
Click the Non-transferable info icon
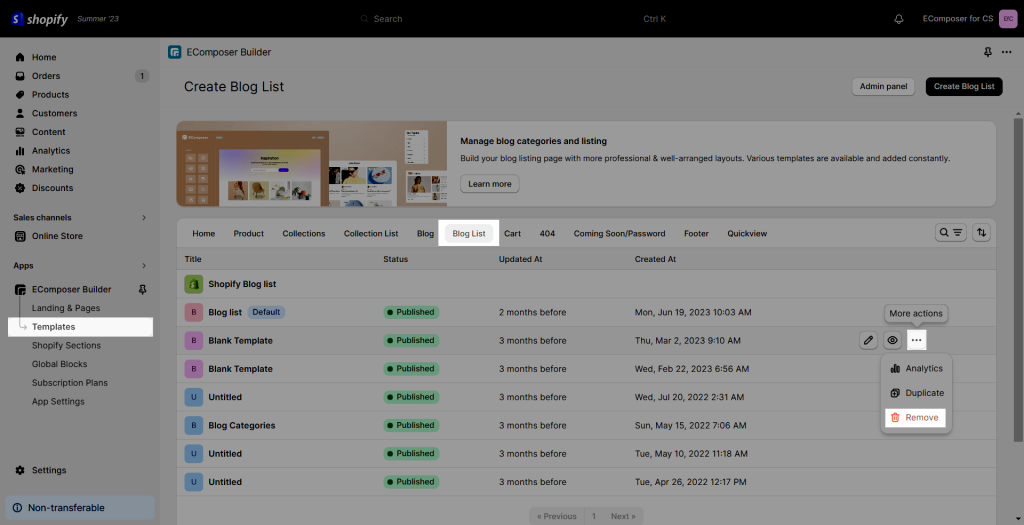tap(17, 507)
